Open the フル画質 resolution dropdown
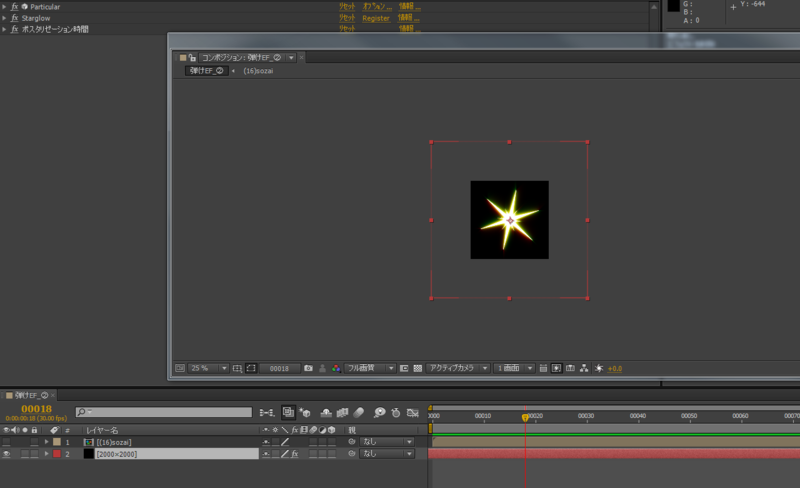Image resolution: width=800 pixels, height=488 pixels. click(x=370, y=368)
